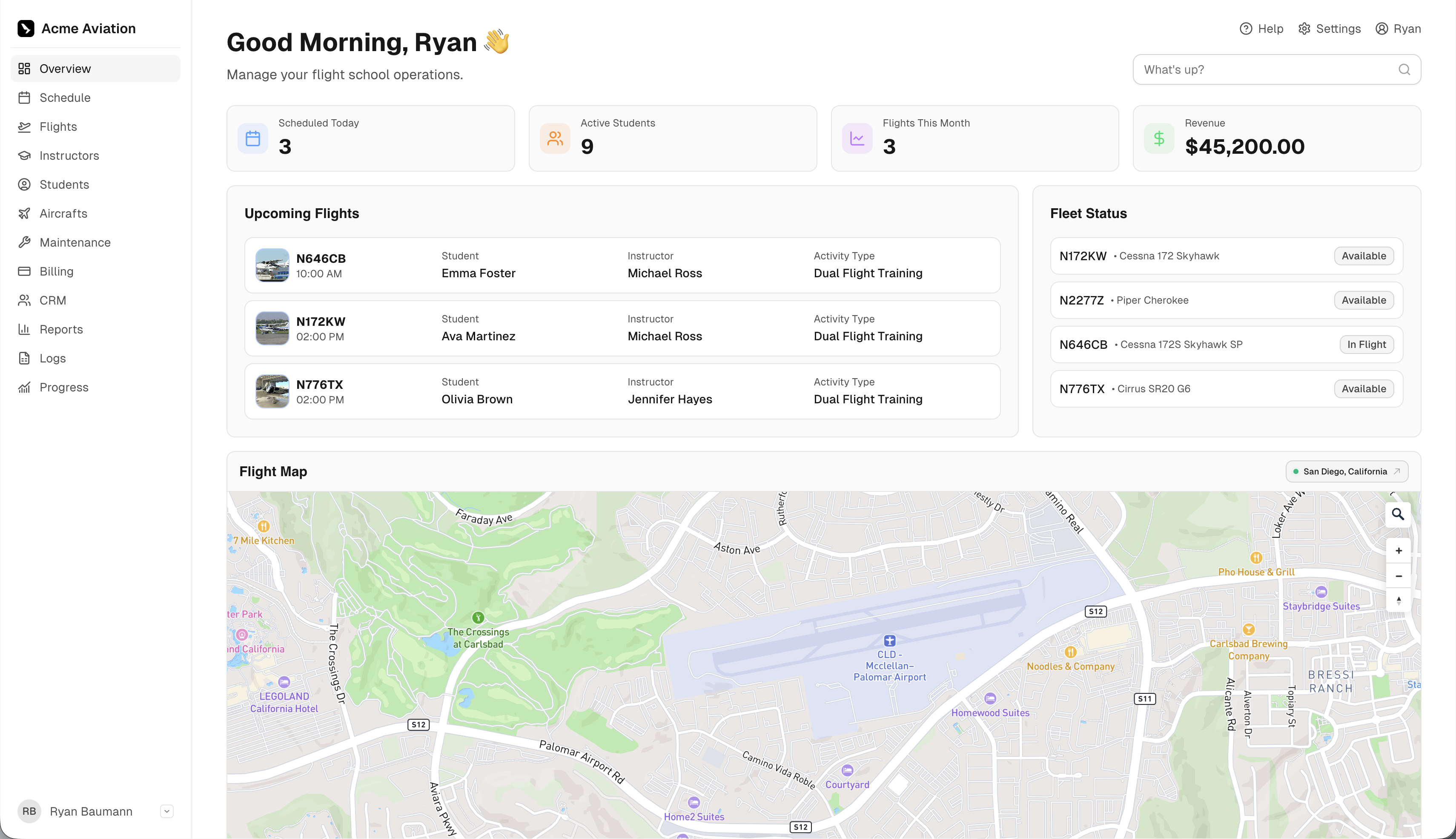The width and height of the screenshot is (1456, 839).
Task: Open Settings via the gear icon
Action: 1304,29
